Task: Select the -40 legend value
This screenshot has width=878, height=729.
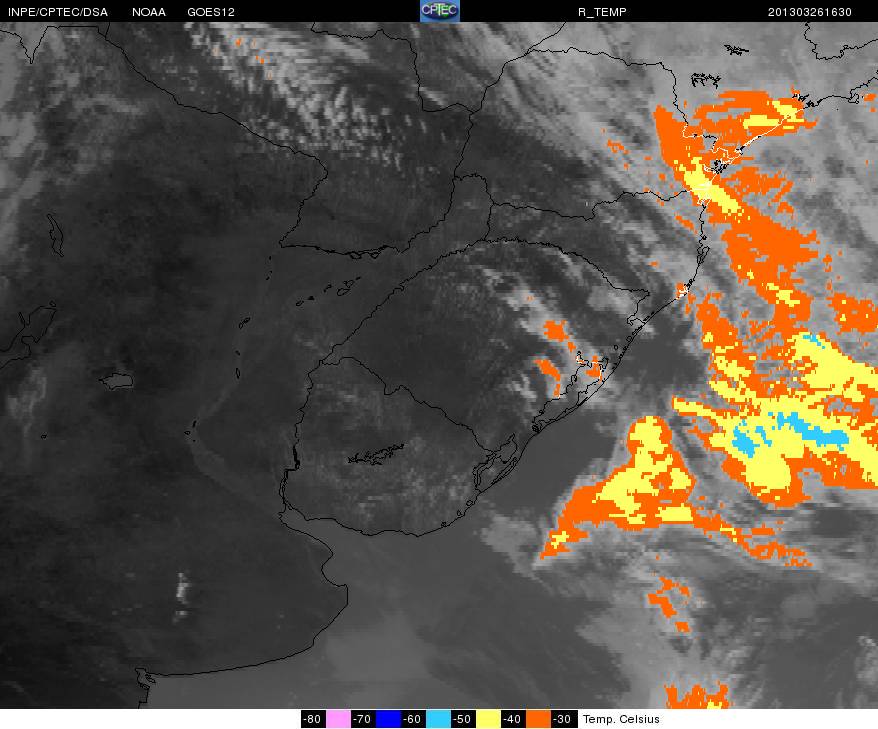Action: pyautogui.click(x=513, y=719)
